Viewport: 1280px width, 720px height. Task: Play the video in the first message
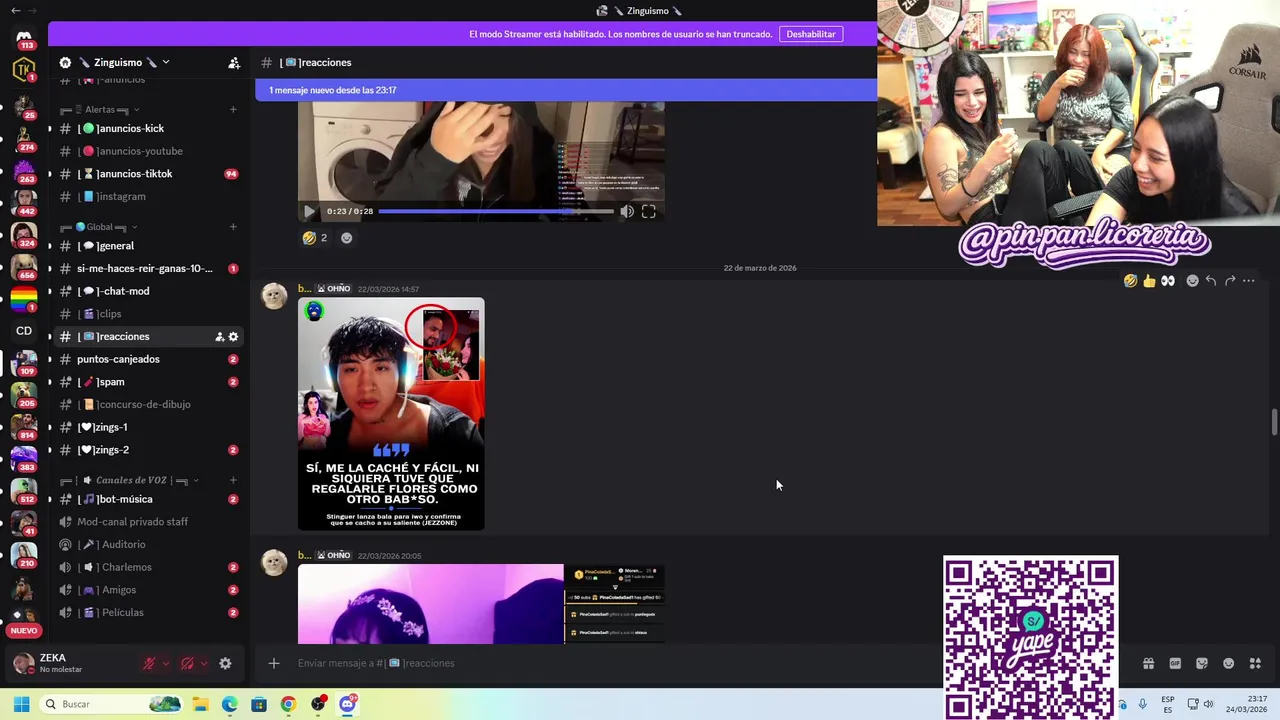(309, 211)
